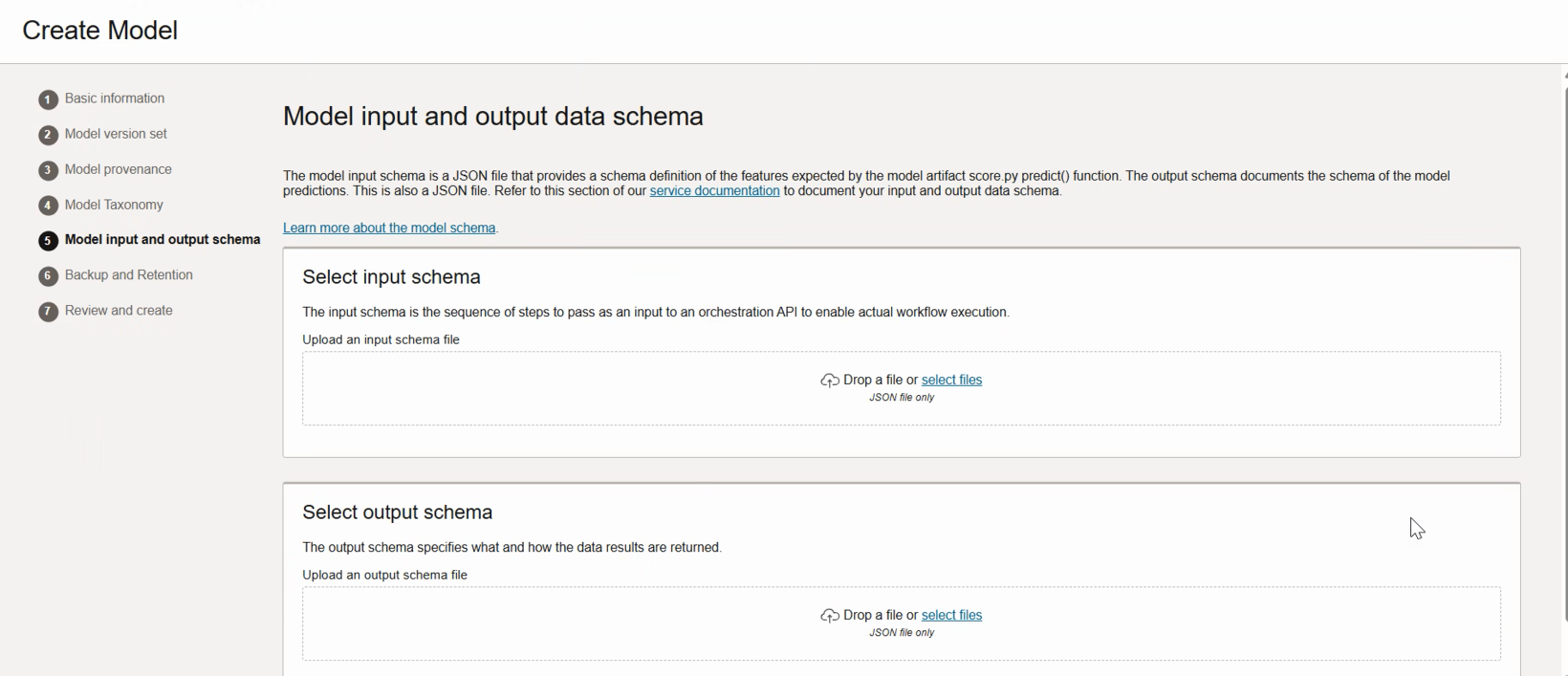Click input schema cloud upload icon
1568x676 pixels.
tap(830, 381)
